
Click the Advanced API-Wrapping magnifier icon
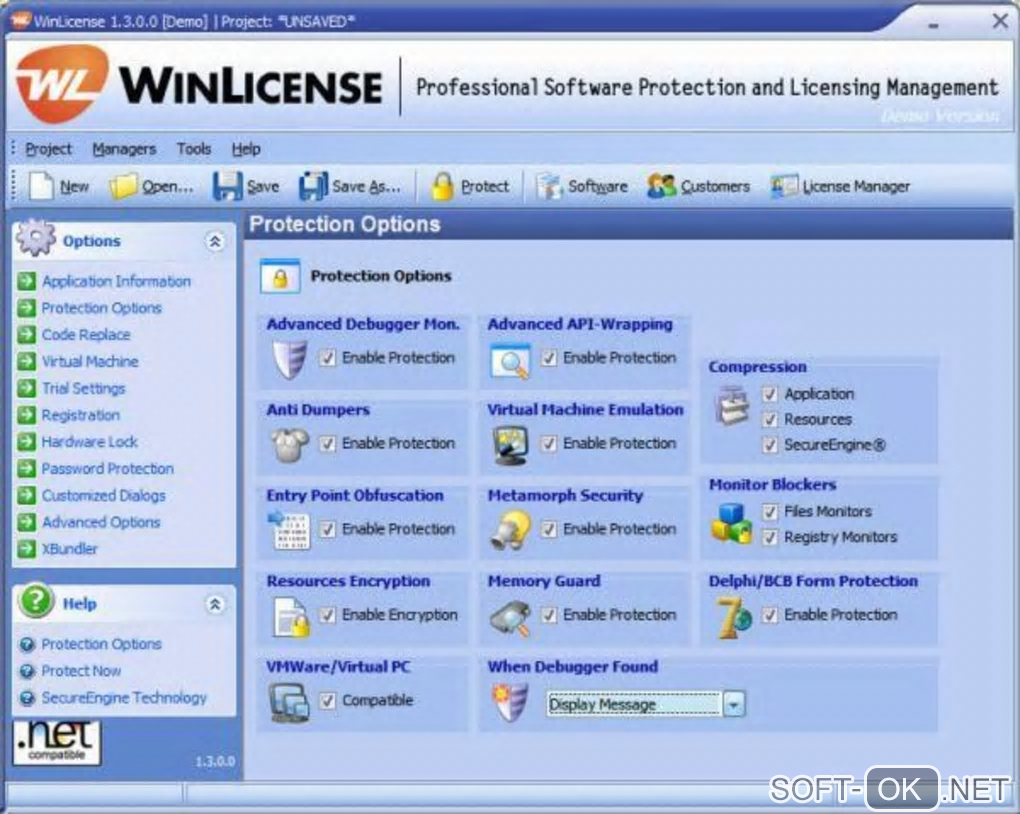(510, 361)
